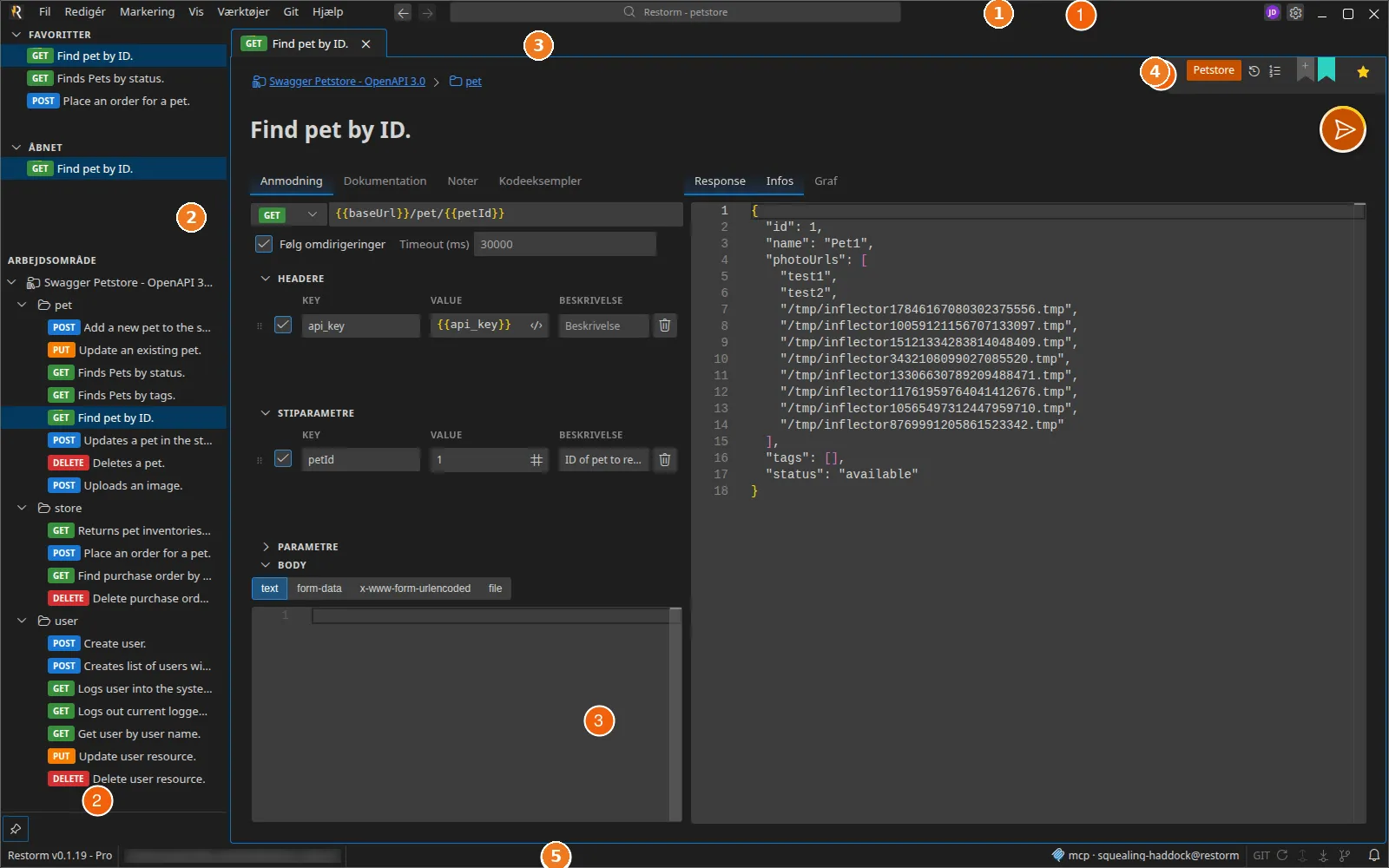Open the code editor icon for api_key value
Screen dimensions: 1389x868
pyautogui.click(x=537, y=325)
